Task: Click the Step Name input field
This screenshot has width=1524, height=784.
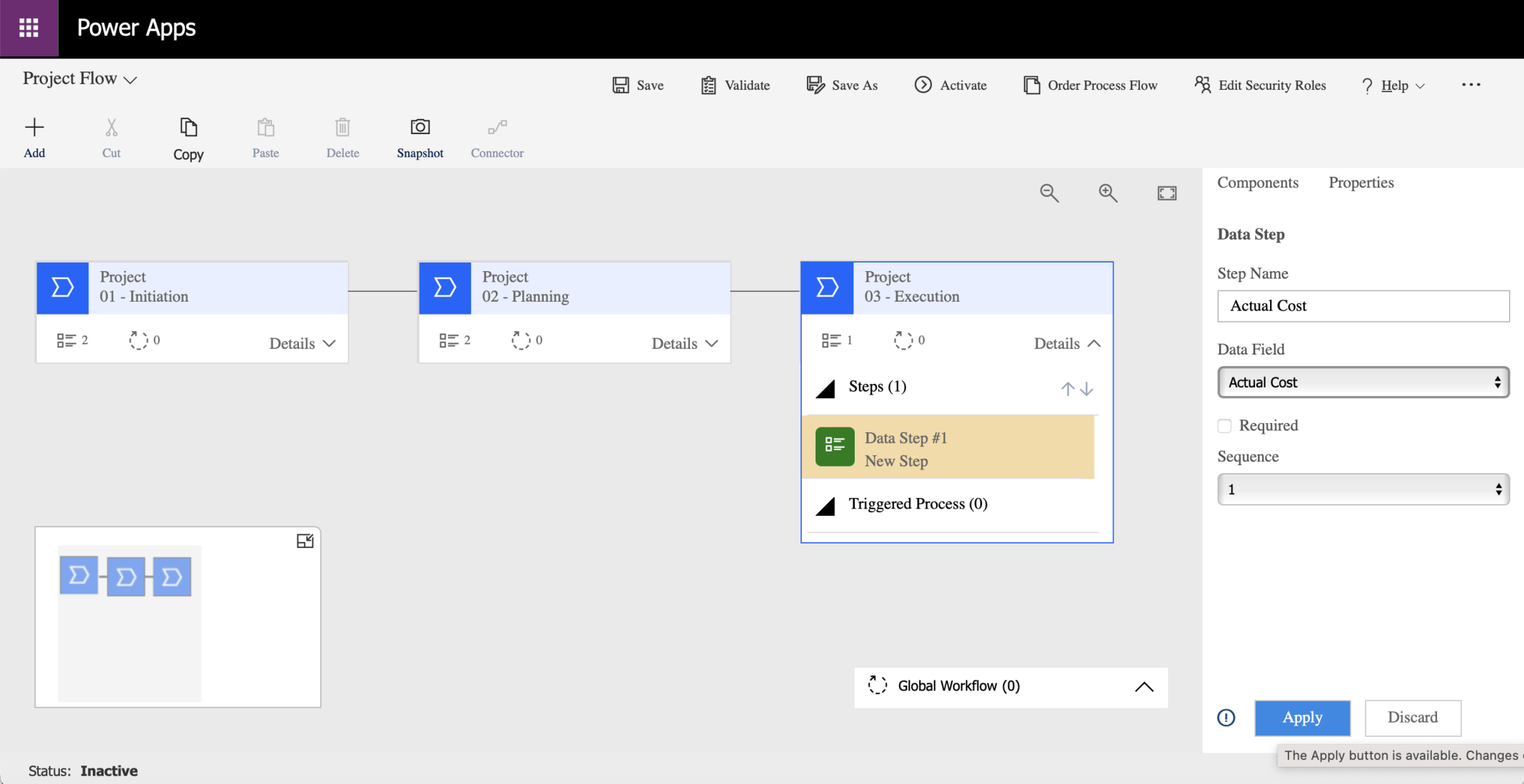Action: click(x=1363, y=306)
